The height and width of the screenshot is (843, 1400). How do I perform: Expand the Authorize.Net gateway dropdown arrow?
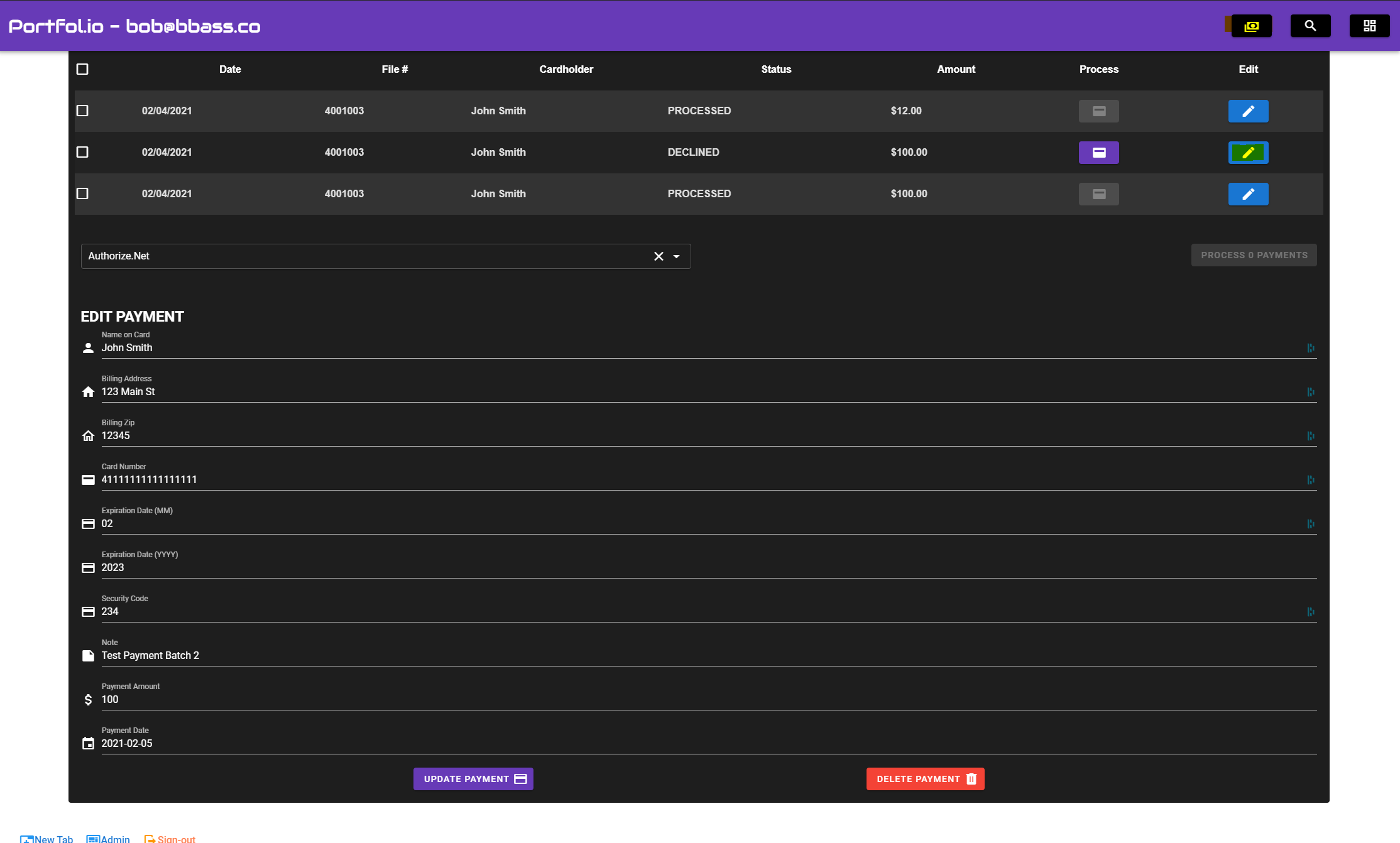[x=677, y=256]
